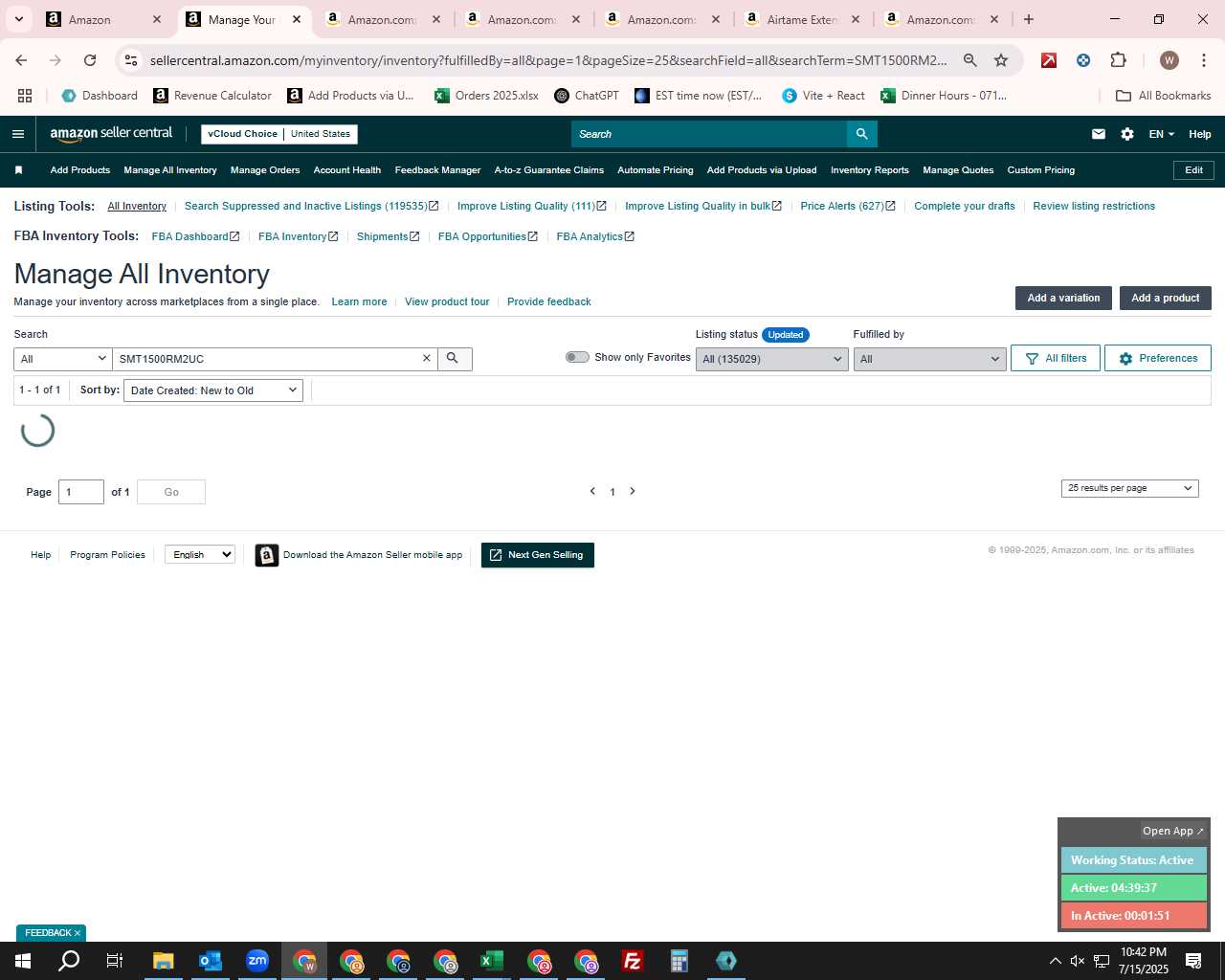
Task: Open Search Suppressed and Inactive Listings link
Action: click(311, 206)
